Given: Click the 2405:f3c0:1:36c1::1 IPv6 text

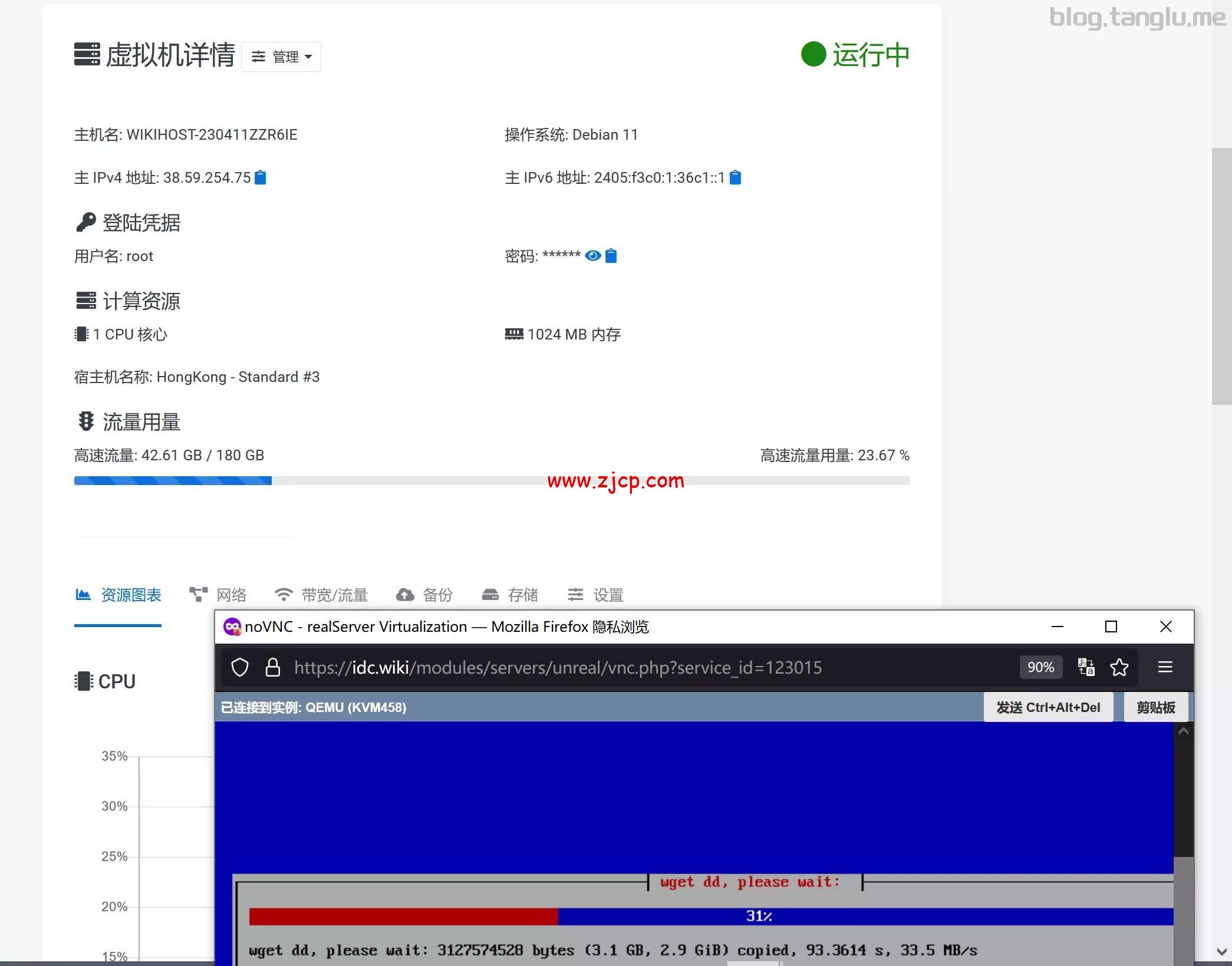Looking at the screenshot, I should click(660, 177).
